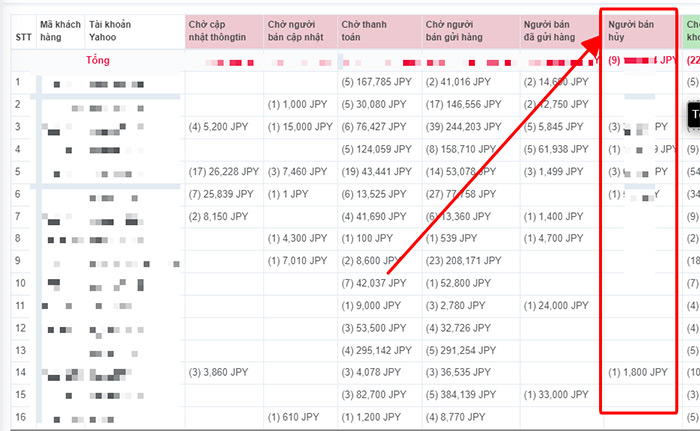700x431 pixels.
Task: Open cell (1) 9,000 JPY
Action: click(x=371, y=305)
